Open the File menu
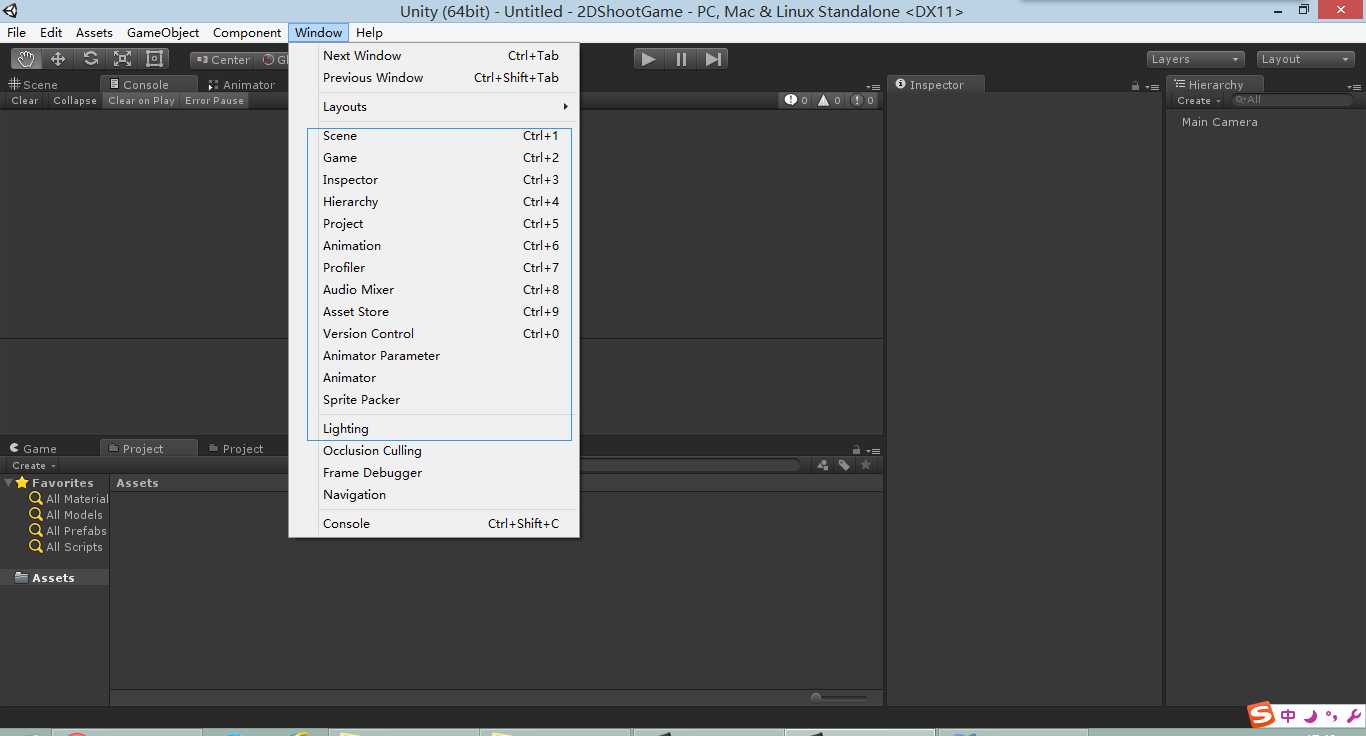 click(17, 32)
